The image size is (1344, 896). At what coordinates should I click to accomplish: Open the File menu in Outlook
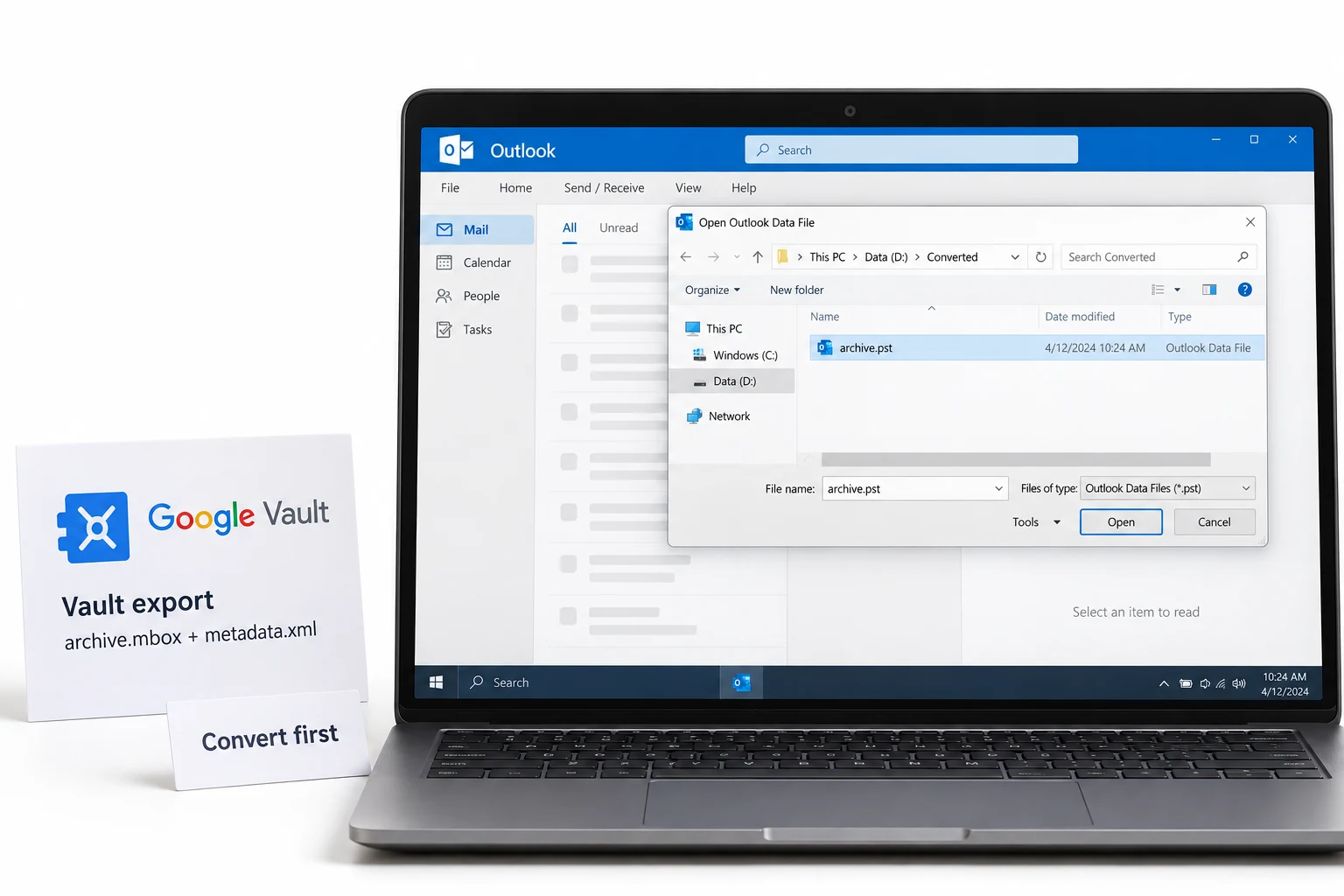pos(450,188)
